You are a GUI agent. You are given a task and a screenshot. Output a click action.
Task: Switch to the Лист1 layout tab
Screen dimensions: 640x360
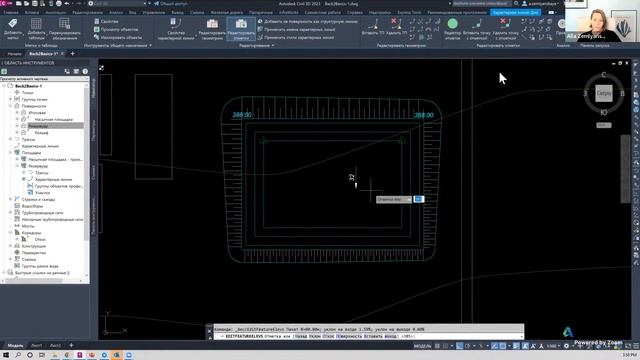point(36,346)
